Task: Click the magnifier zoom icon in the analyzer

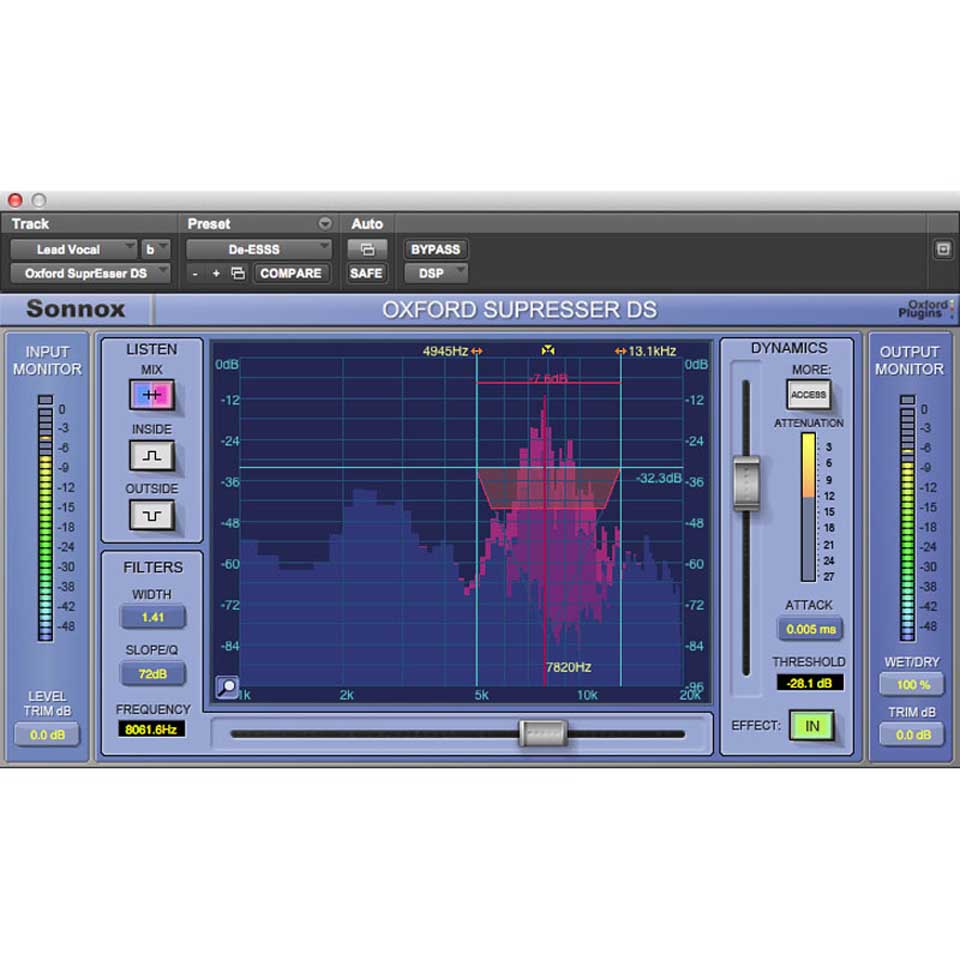Action: [227, 687]
